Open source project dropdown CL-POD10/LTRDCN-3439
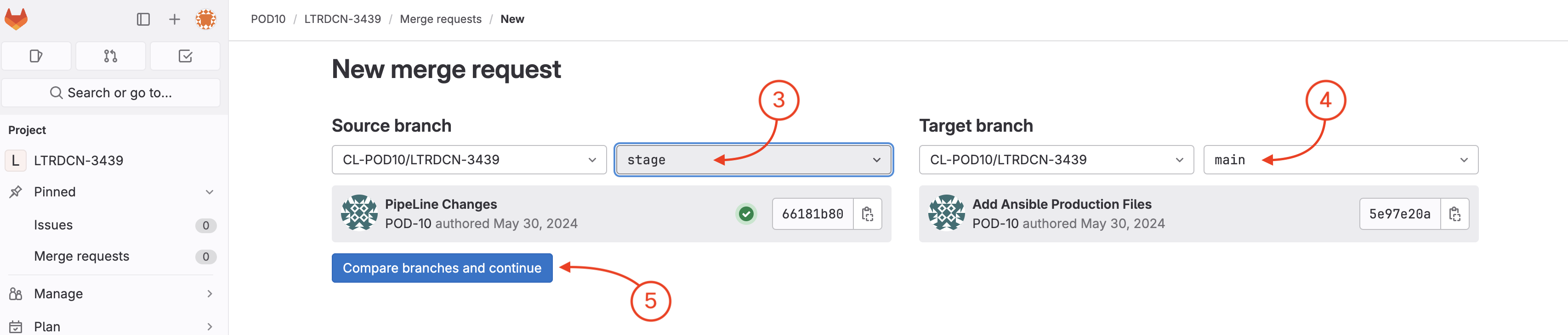The image size is (1568, 335). pyautogui.click(x=469, y=160)
